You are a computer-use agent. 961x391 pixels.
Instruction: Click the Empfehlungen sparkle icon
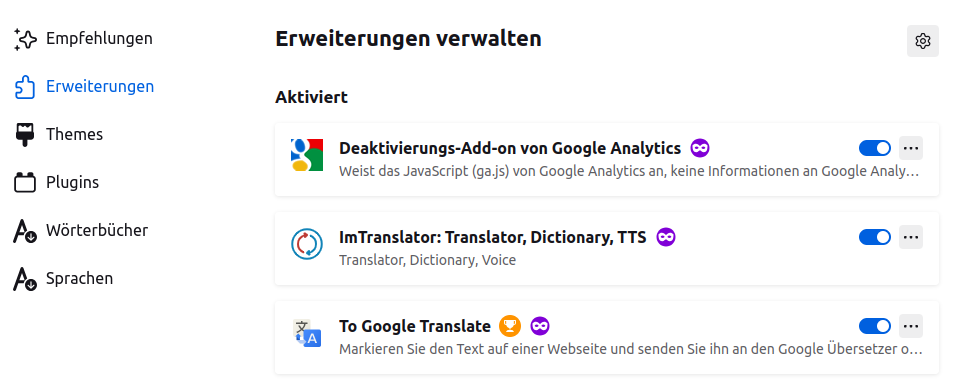pos(25,39)
